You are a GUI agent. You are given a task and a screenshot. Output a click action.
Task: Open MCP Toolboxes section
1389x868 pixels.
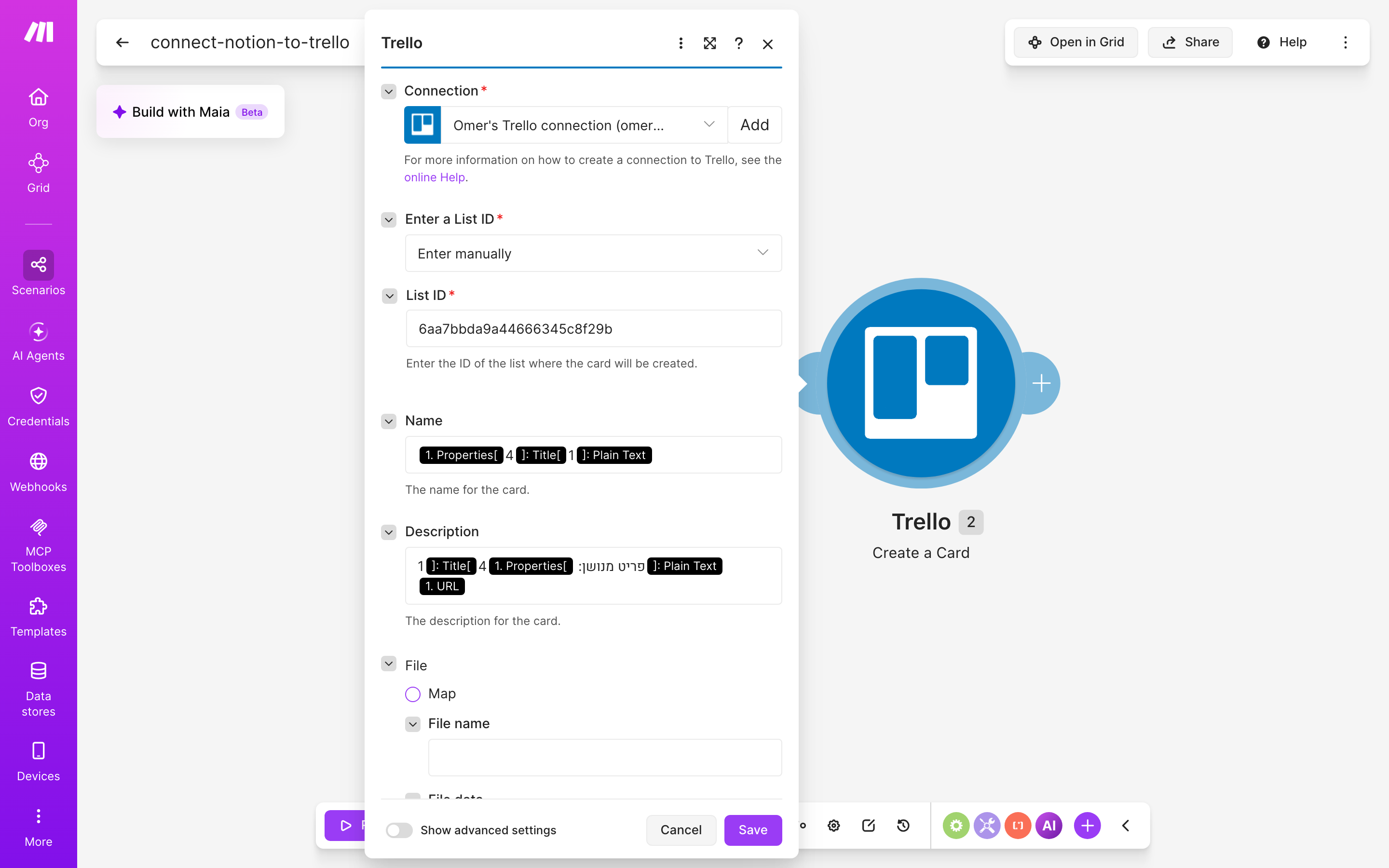tap(39, 545)
